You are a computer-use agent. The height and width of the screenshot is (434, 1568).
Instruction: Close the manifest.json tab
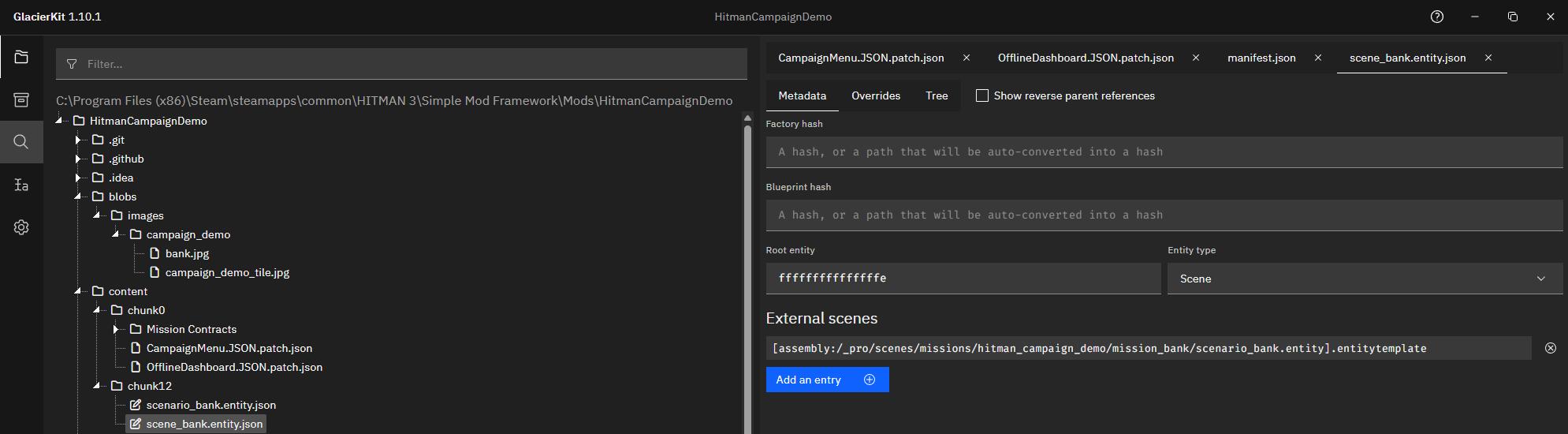click(x=1318, y=58)
